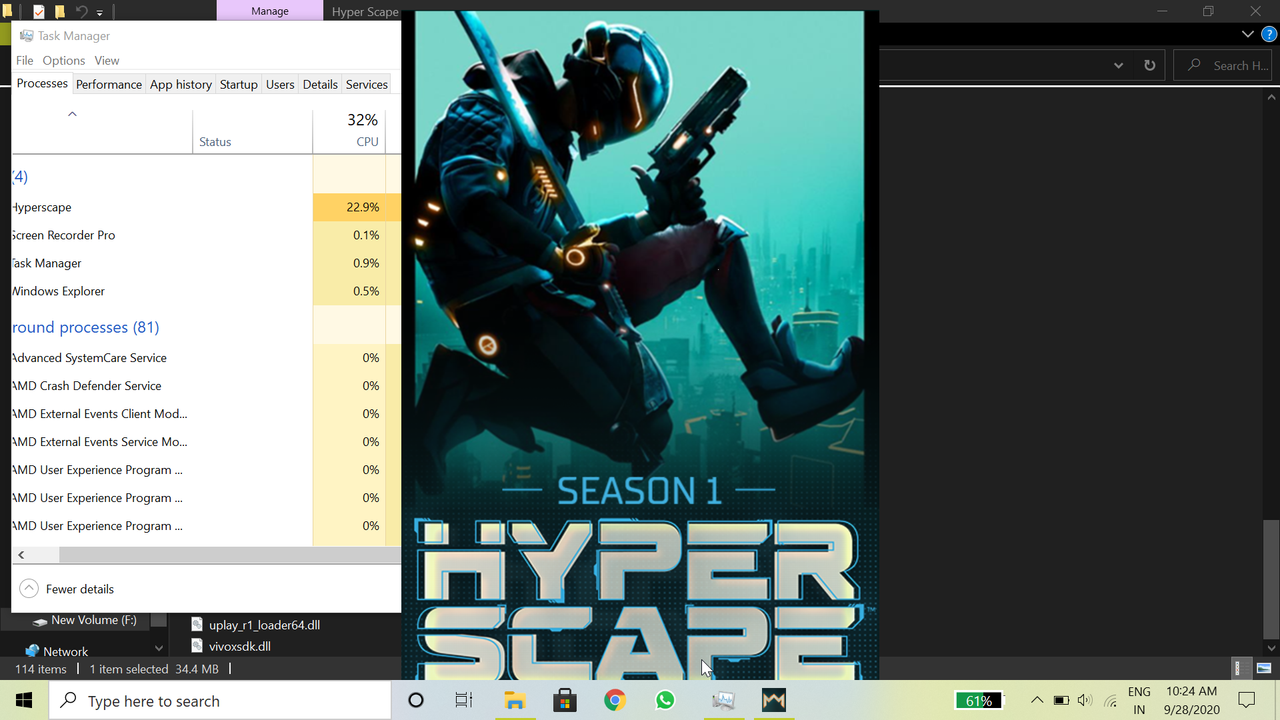1280x720 pixels.
Task: Expand the File Explorer ribbon chevron
Action: click(x=1247, y=34)
